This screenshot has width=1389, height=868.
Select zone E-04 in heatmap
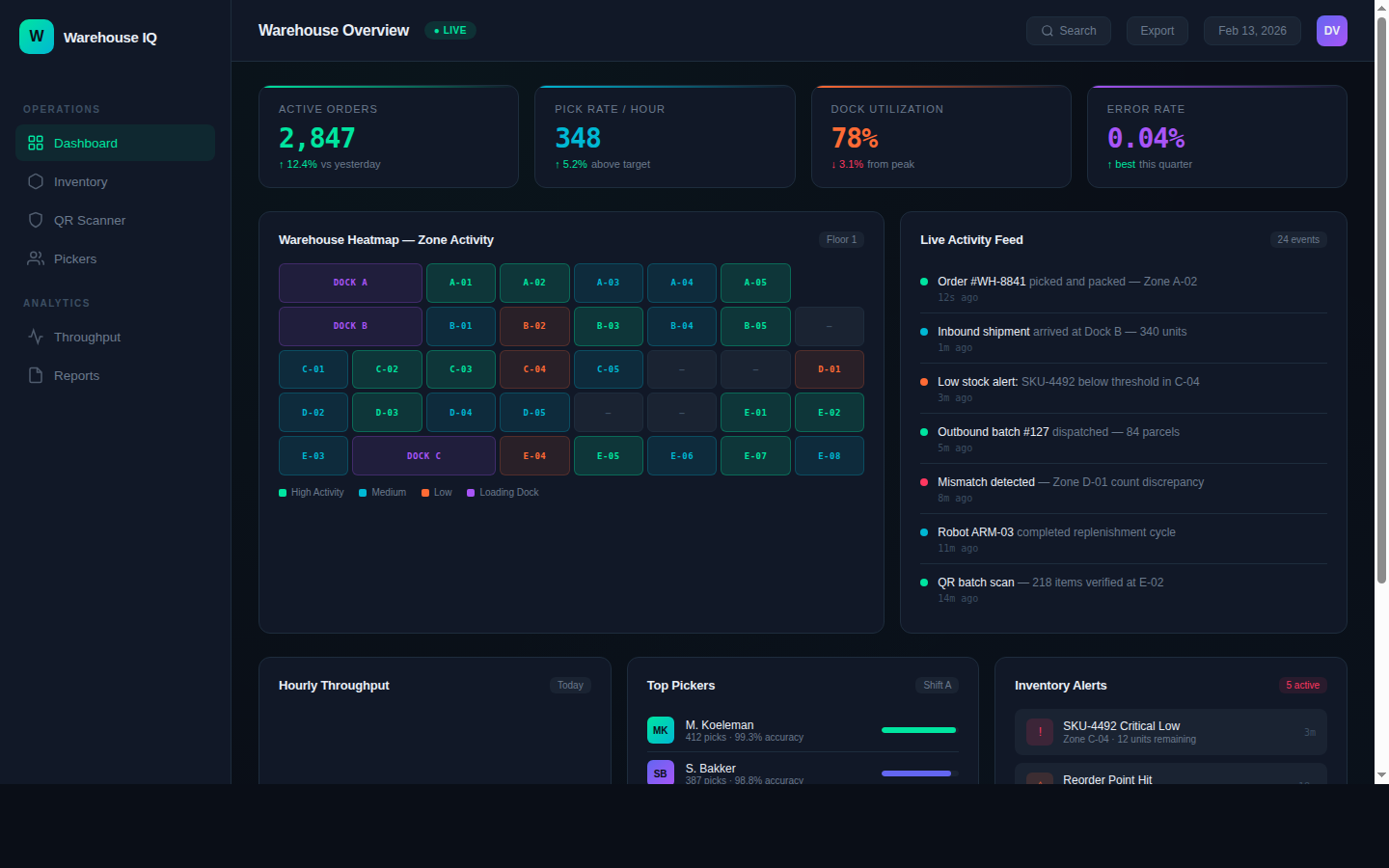(534, 456)
